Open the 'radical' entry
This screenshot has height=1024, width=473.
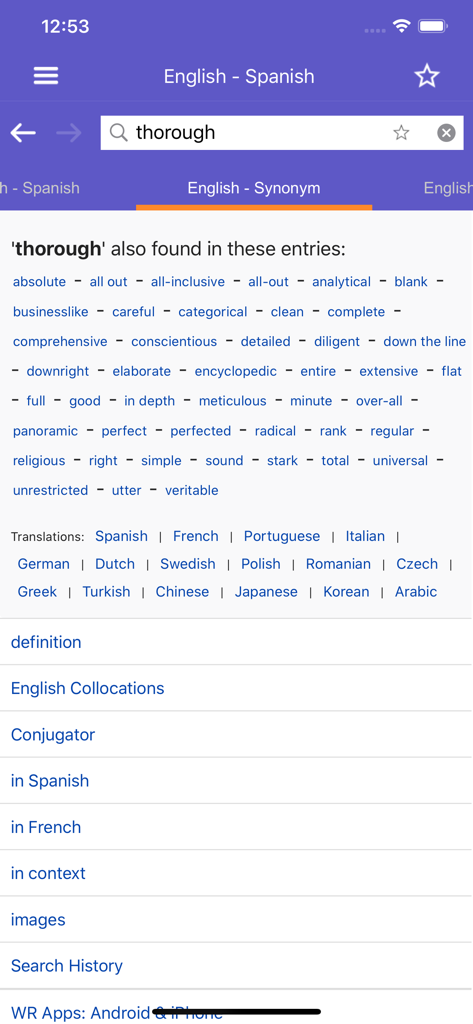click(x=275, y=431)
